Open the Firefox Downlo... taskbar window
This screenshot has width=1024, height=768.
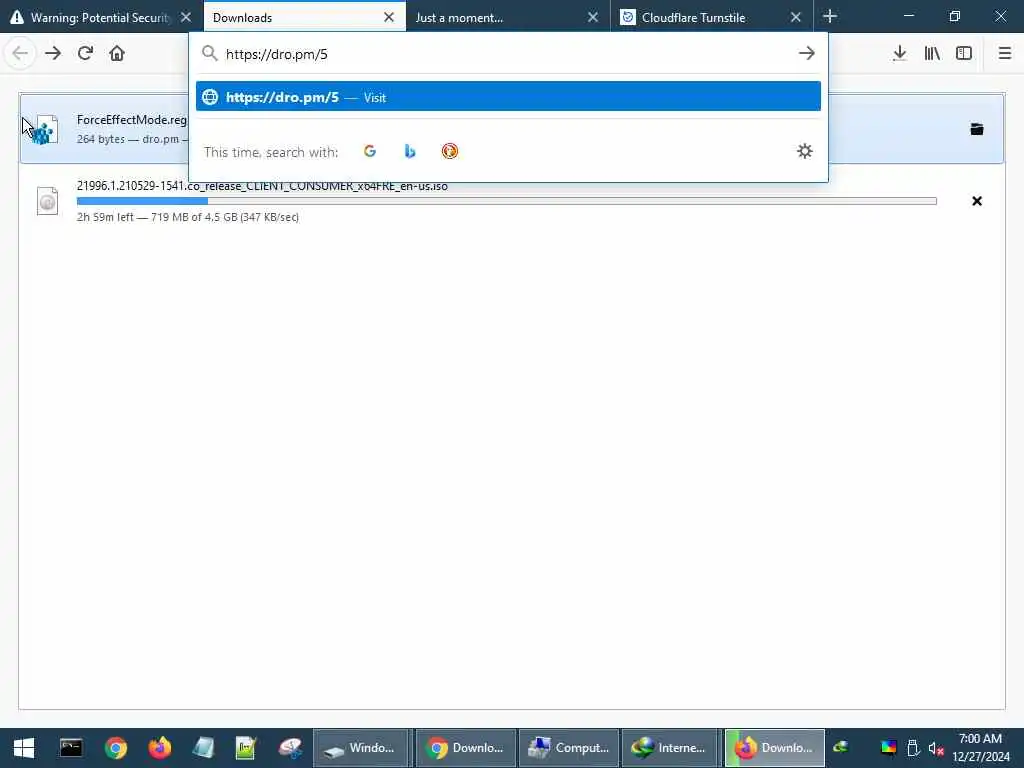pos(775,748)
